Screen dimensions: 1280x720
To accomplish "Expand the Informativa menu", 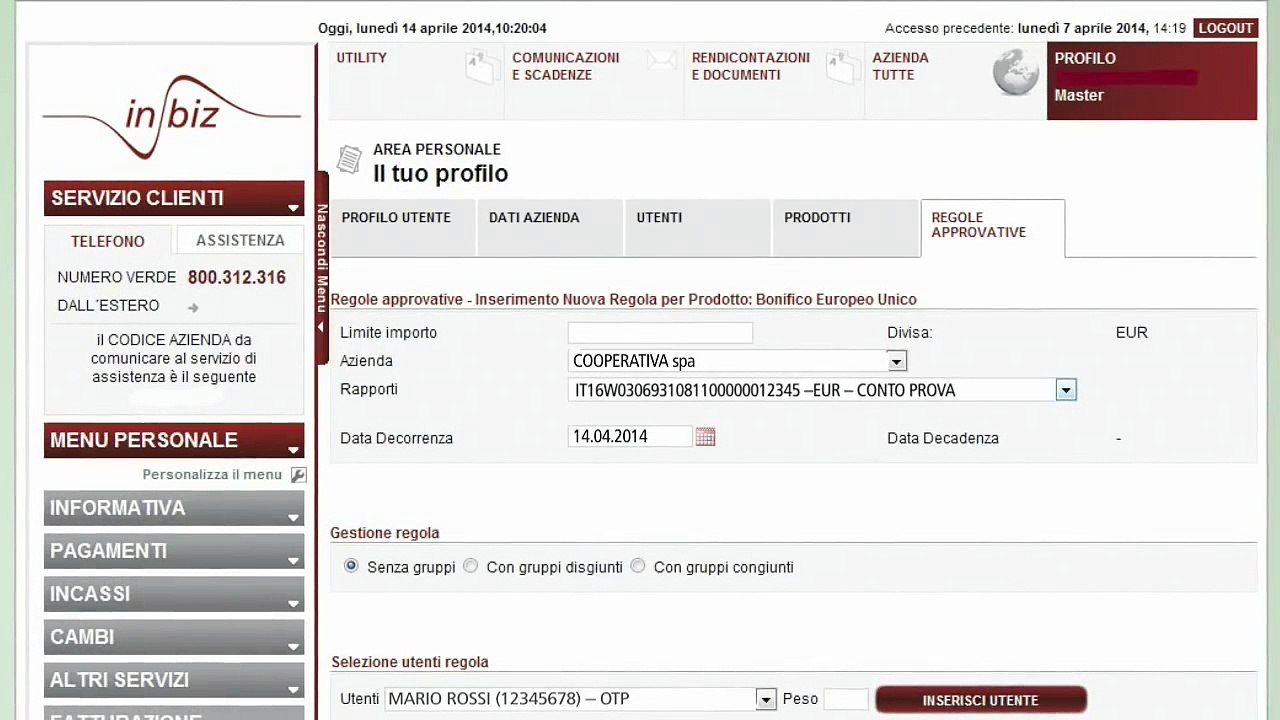I will click(174, 508).
